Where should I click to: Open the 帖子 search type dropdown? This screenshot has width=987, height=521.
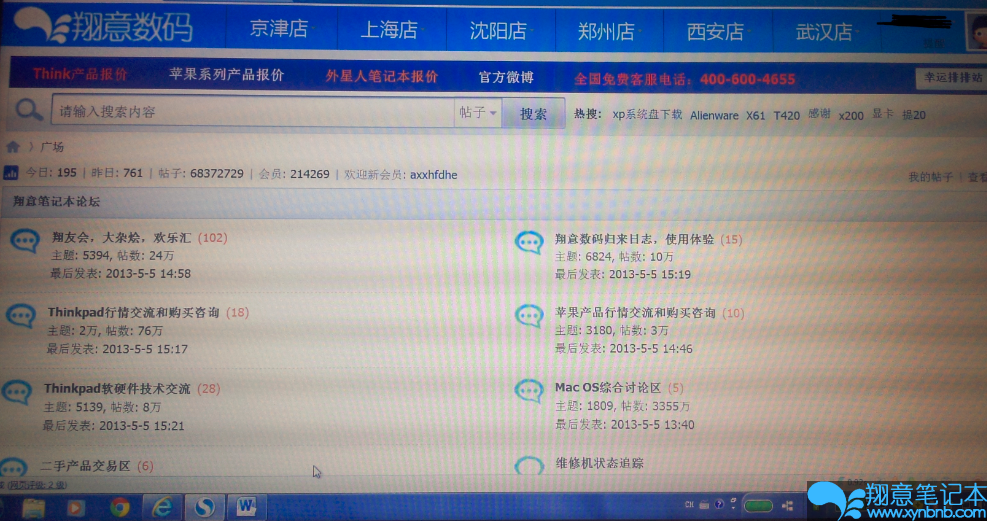pyautogui.click(x=478, y=113)
